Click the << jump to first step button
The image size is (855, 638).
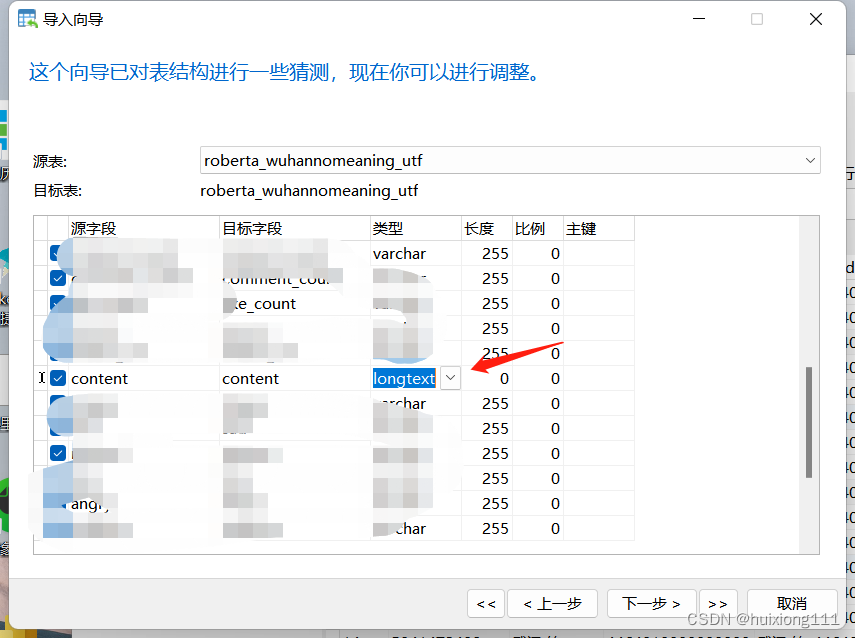486,603
